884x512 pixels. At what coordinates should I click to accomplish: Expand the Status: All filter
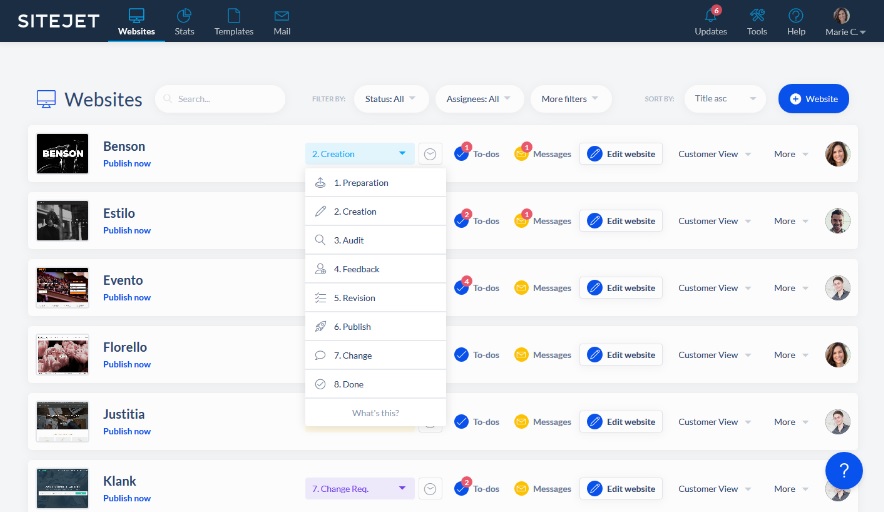pos(391,99)
